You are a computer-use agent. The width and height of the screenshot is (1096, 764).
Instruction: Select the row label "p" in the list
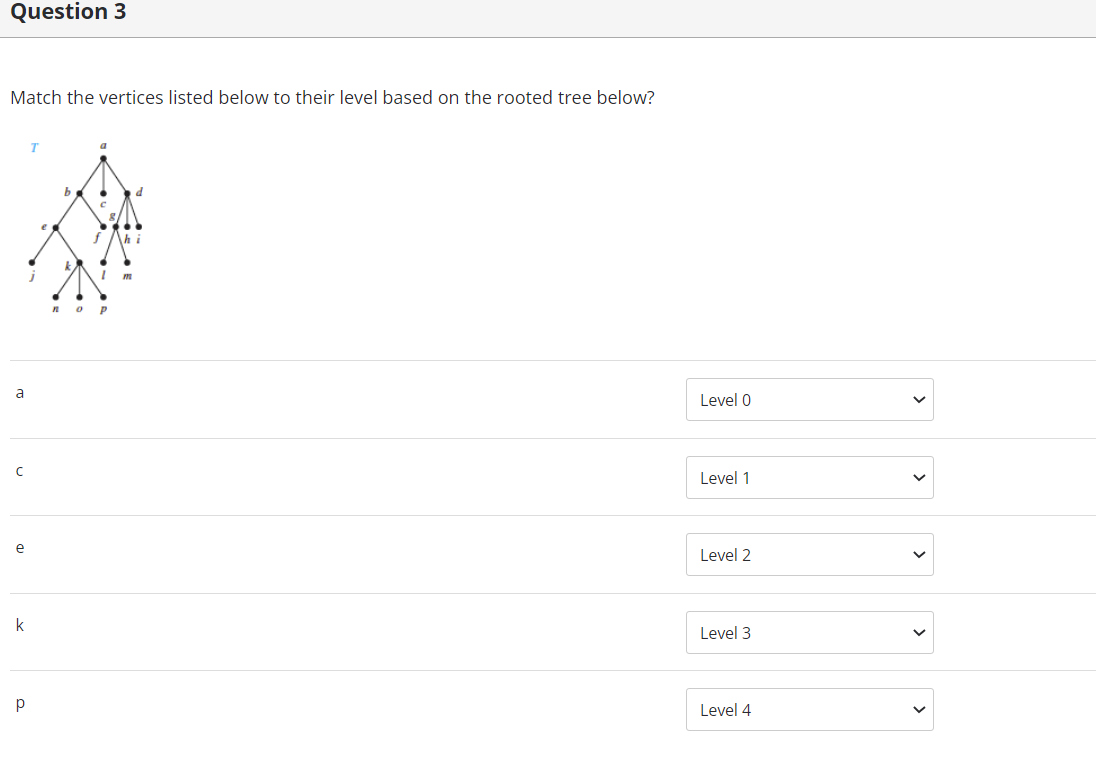click(19, 704)
